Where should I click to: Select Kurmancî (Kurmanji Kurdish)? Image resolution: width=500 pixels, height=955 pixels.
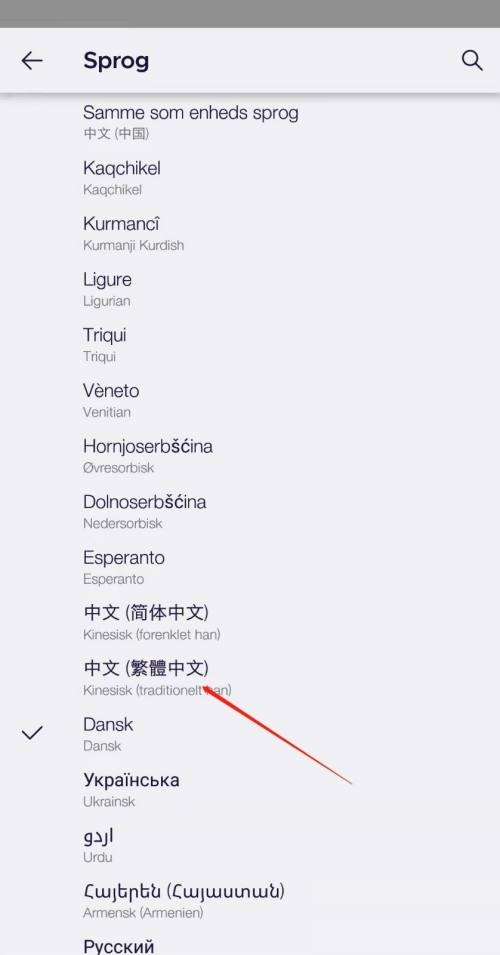(250, 234)
